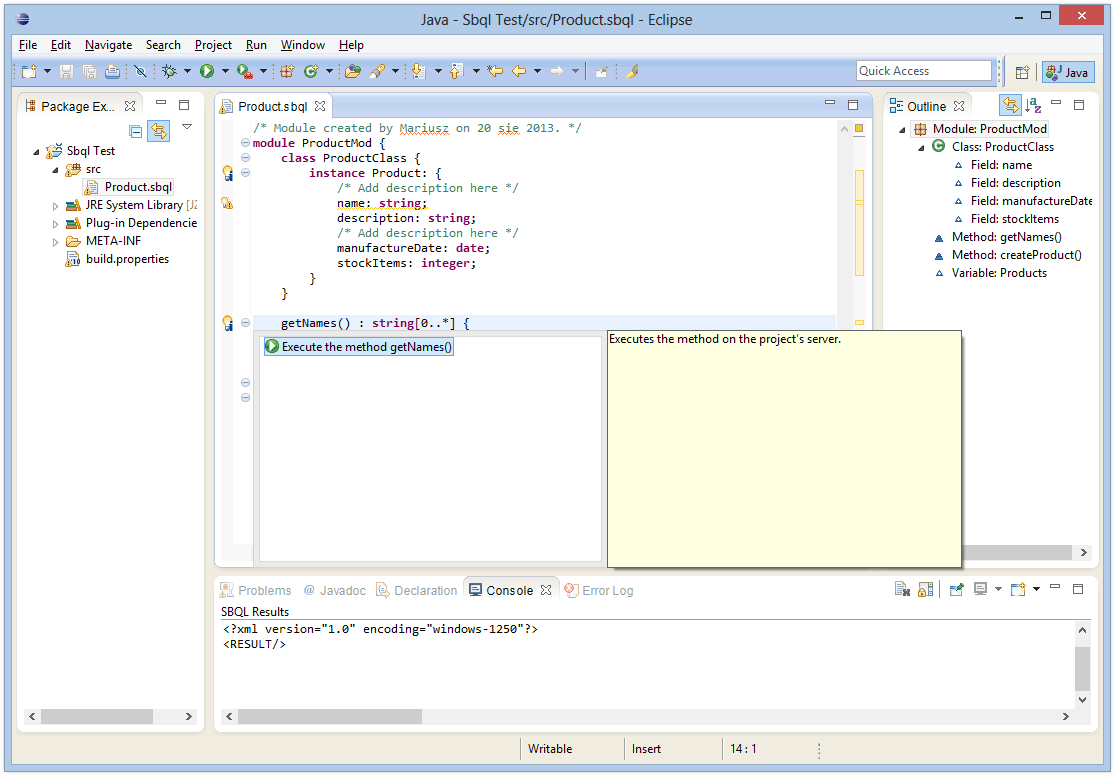Screen dimensions: 1115x776
Task: Select Product.sbql in Package Explorer
Action: (x=129, y=187)
